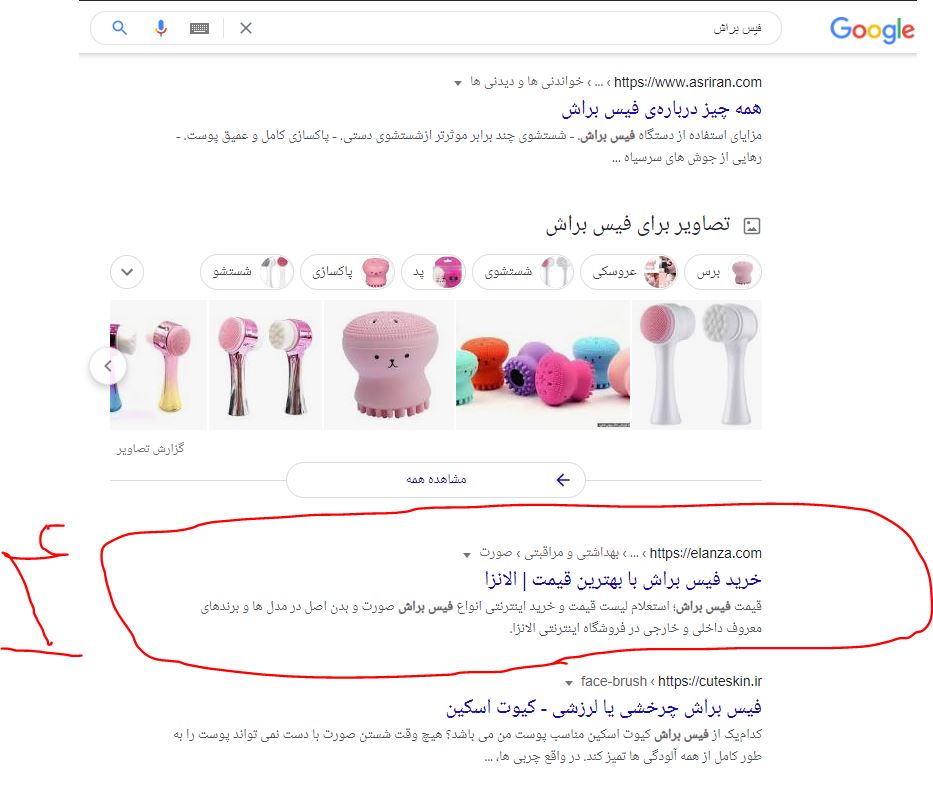The width and height of the screenshot is (933, 789).
Task: Click the blue magnifier search icon
Action: pos(120,28)
